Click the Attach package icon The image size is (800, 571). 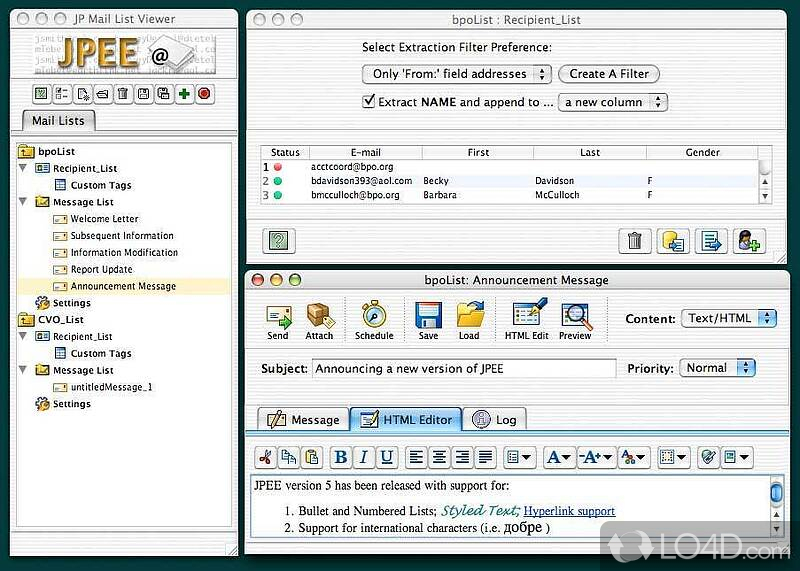(x=319, y=318)
